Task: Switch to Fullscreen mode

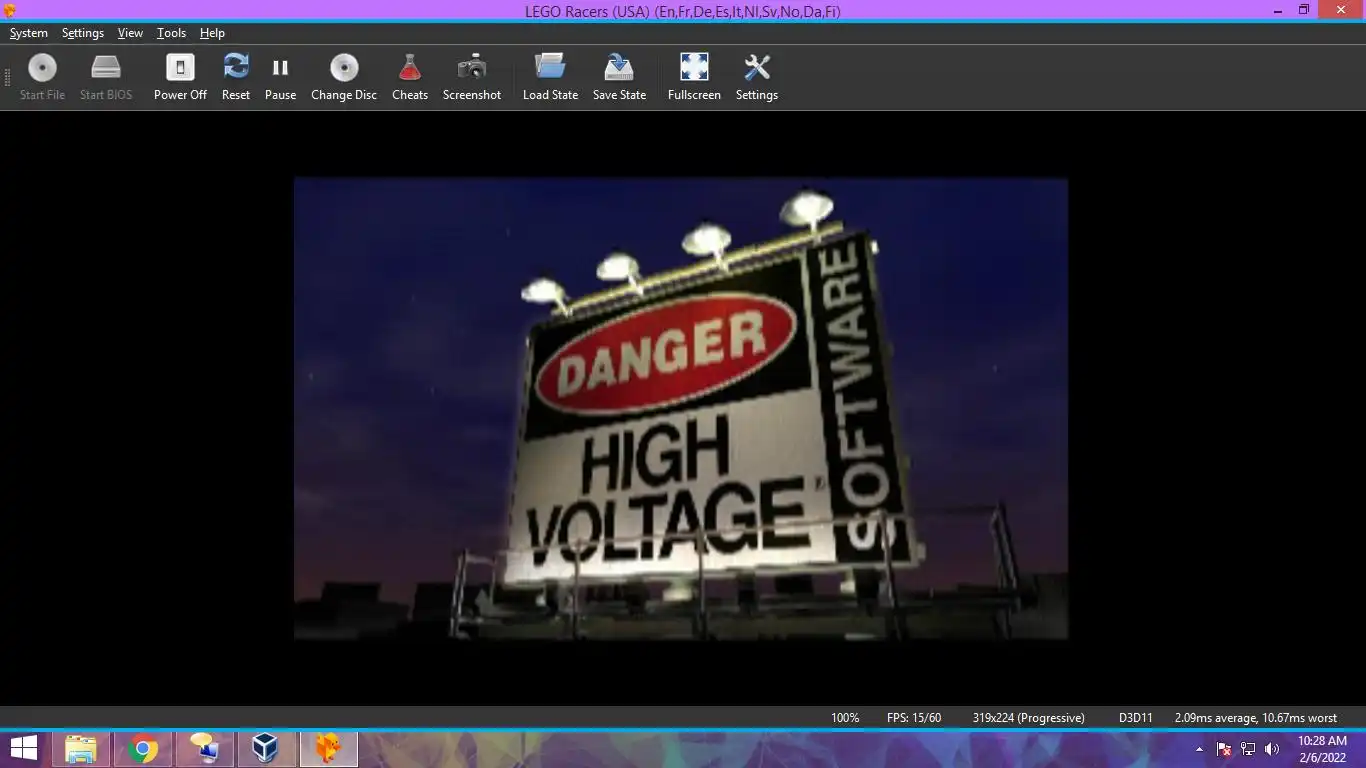Action: click(694, 77)
